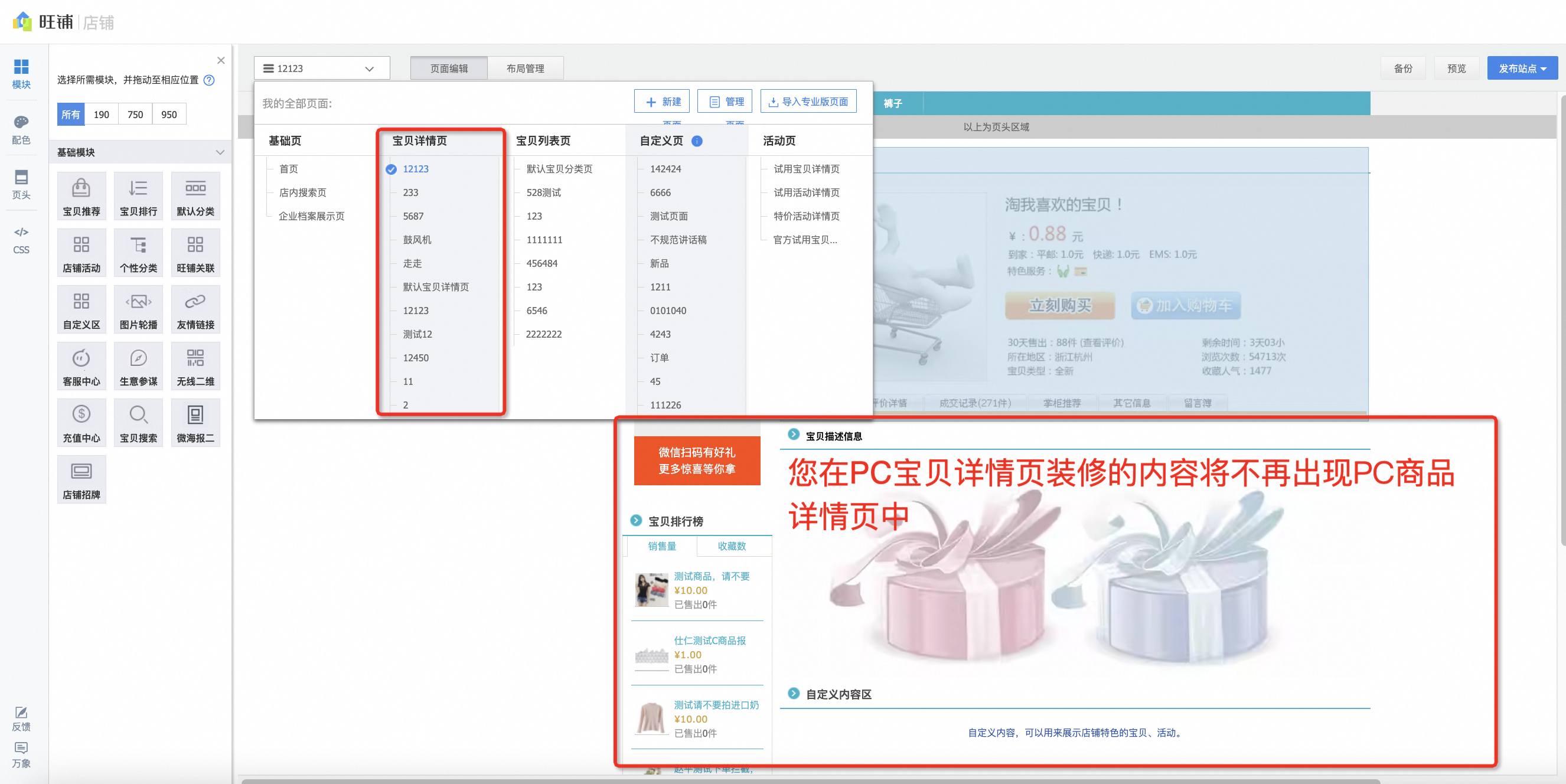Open the 12123 page selector dropdown

322,68
